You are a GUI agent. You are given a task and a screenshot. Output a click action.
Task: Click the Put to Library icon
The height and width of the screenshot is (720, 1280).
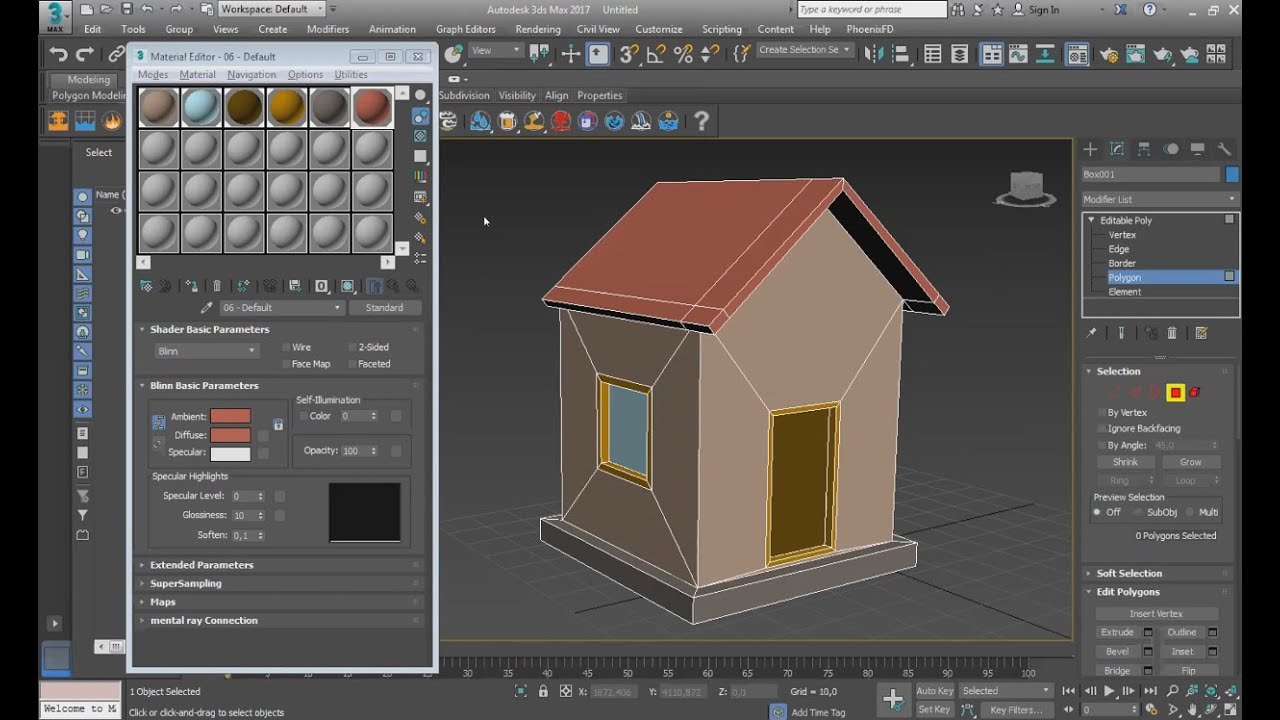click(296, 285)
